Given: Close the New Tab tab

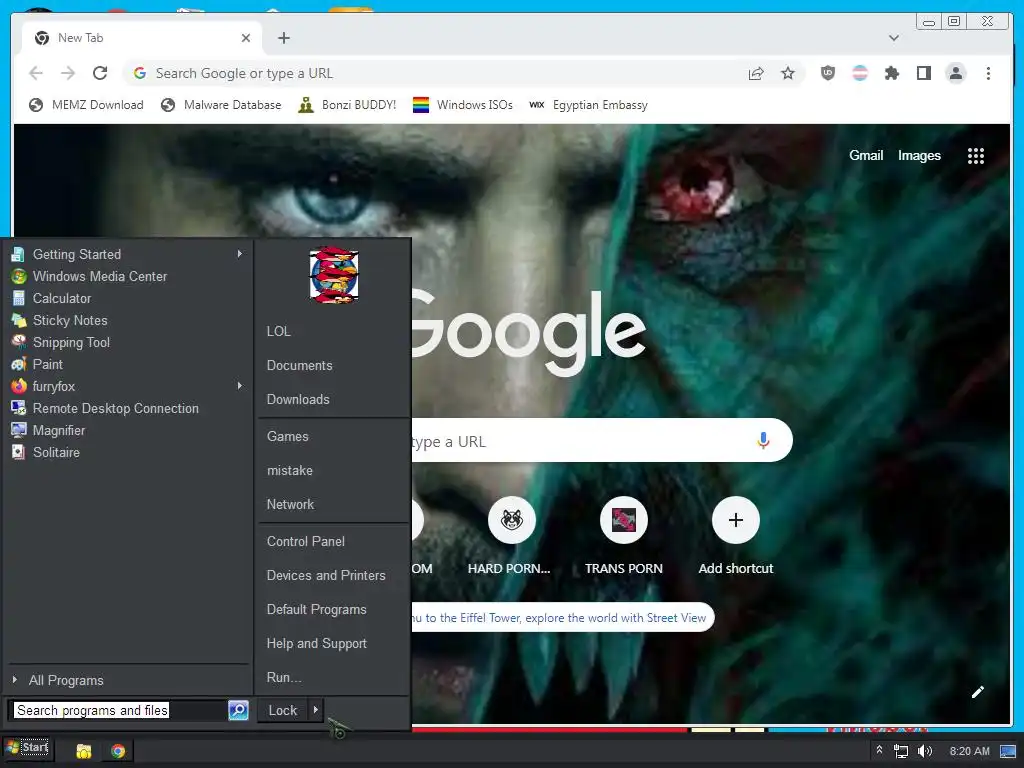Looking at the screenshot, I should point(246,38).
